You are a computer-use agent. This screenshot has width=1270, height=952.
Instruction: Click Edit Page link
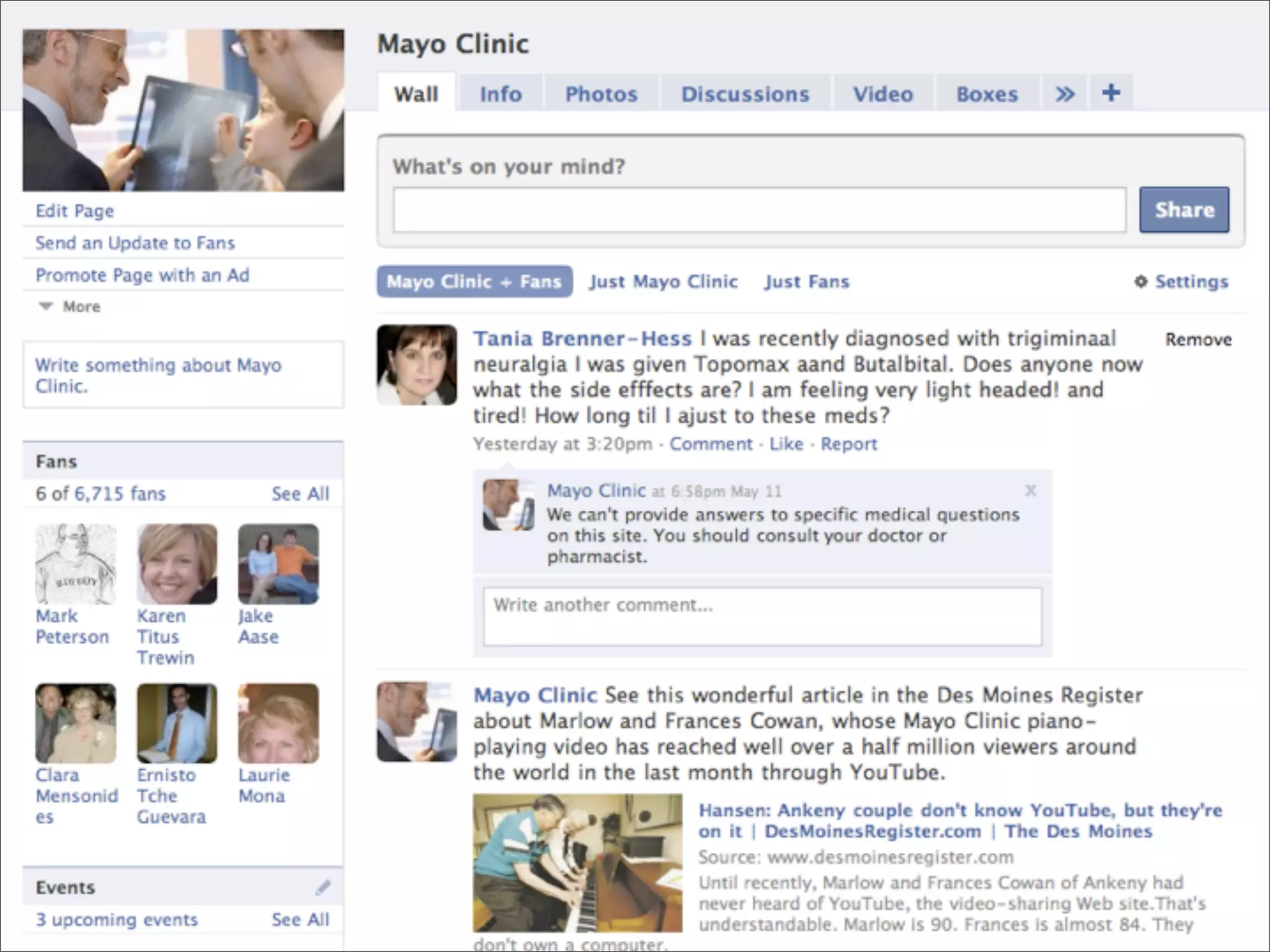tap(75, 211)
